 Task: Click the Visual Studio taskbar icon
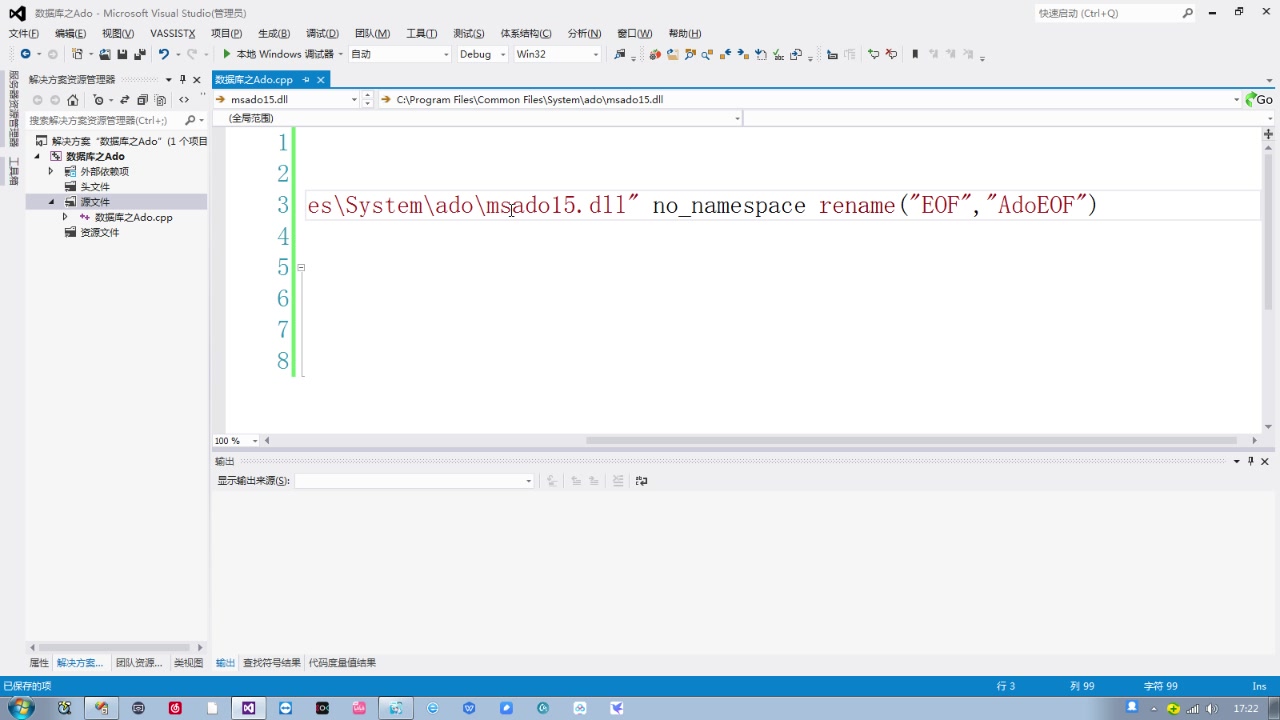tap(248, 708)
